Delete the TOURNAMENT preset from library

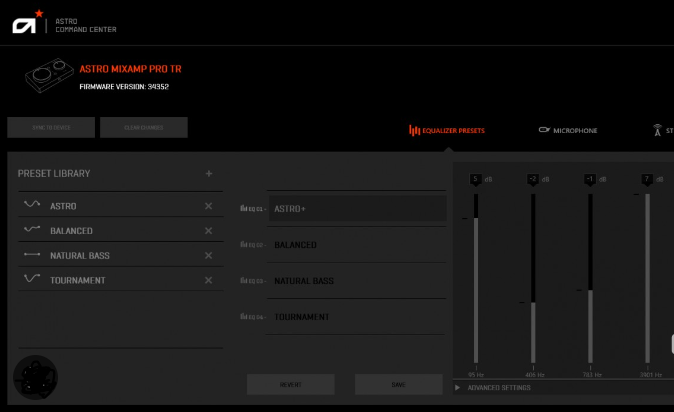(208, 280)
